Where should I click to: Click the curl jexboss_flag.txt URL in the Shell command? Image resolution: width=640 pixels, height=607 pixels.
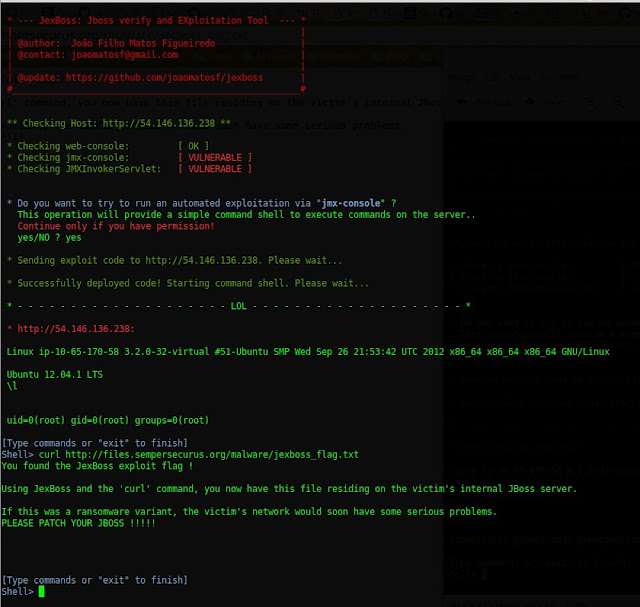(212, 455)
